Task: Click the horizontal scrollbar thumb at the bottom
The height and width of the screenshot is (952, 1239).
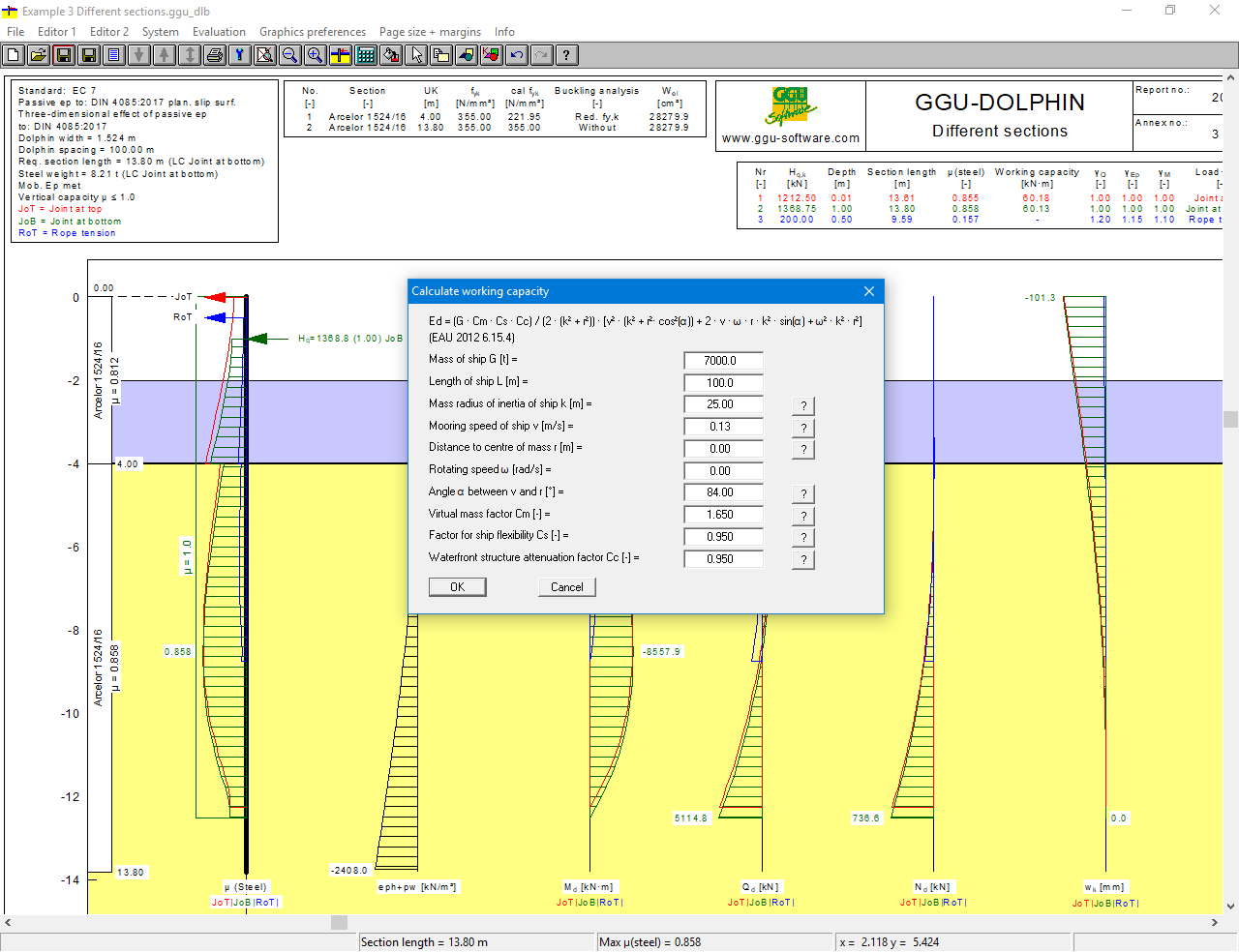Action: 339,923
